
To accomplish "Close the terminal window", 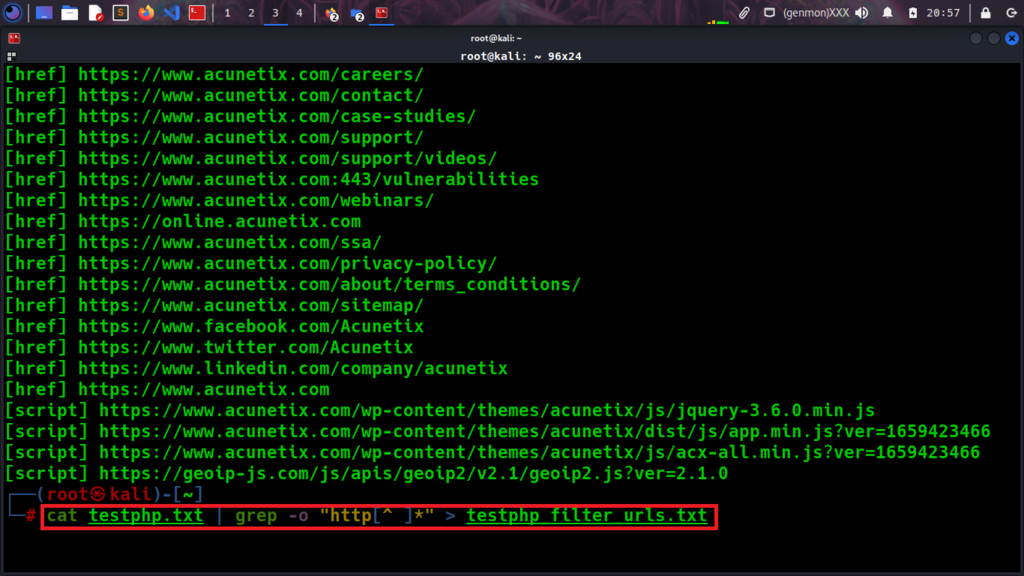I will [1010, 38].
